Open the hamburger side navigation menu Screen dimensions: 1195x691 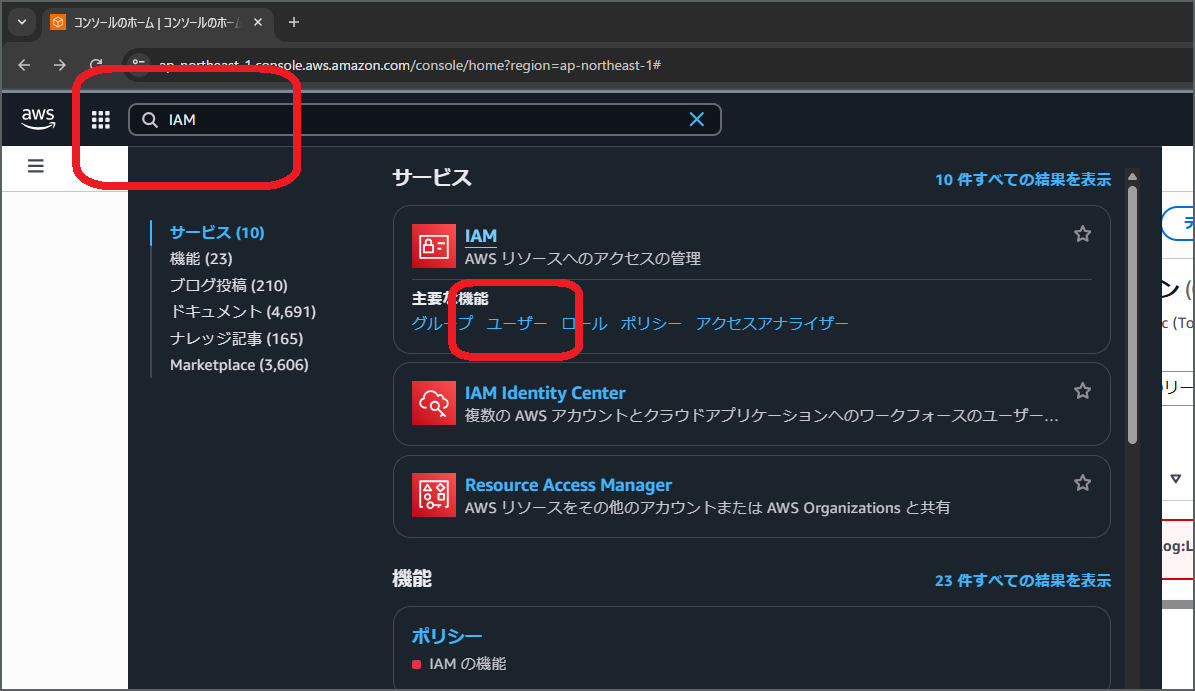(36, 165)
